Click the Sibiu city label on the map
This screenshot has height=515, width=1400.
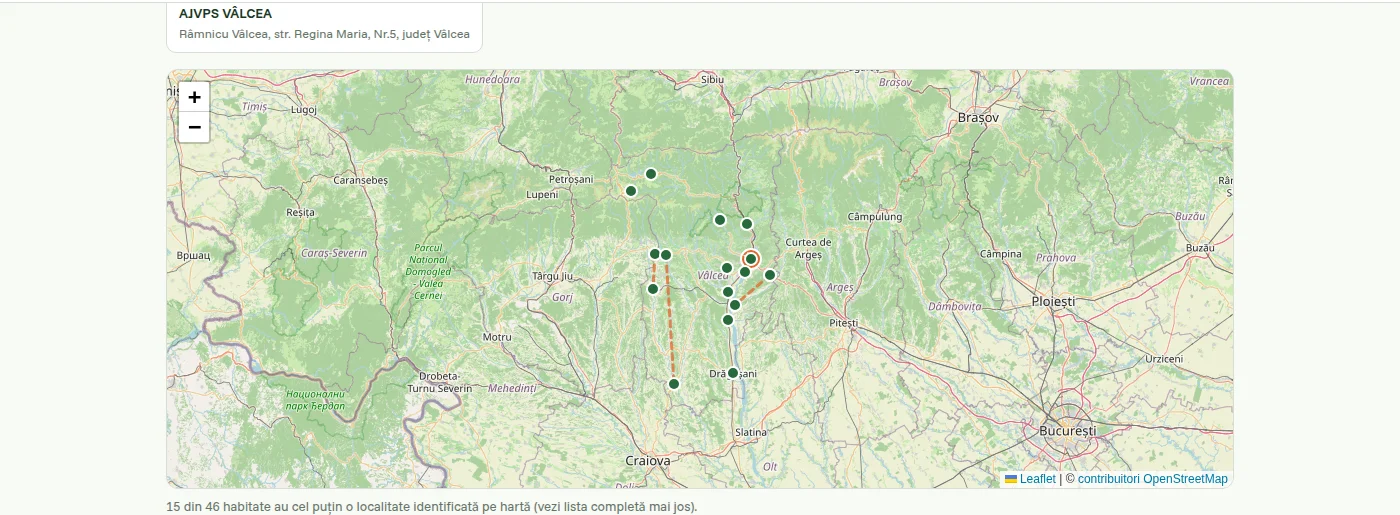[712, 78]
